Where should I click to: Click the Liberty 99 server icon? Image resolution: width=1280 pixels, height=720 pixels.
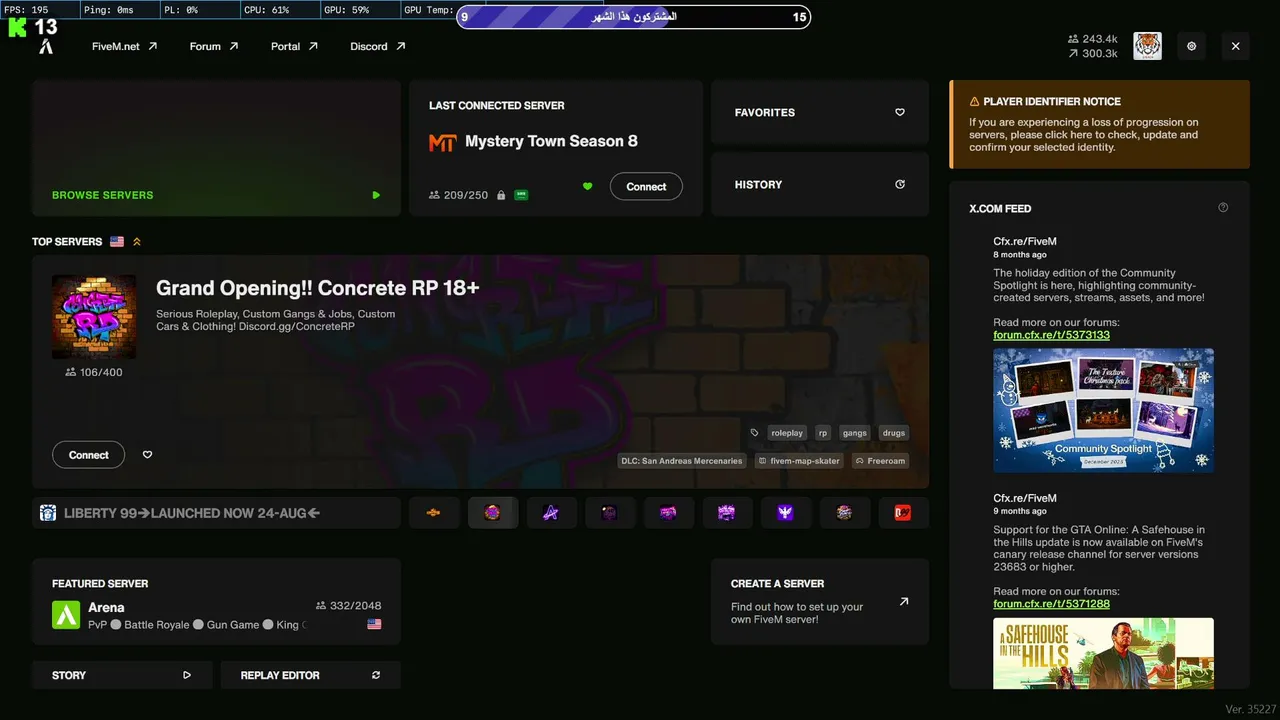coord(48,513)
